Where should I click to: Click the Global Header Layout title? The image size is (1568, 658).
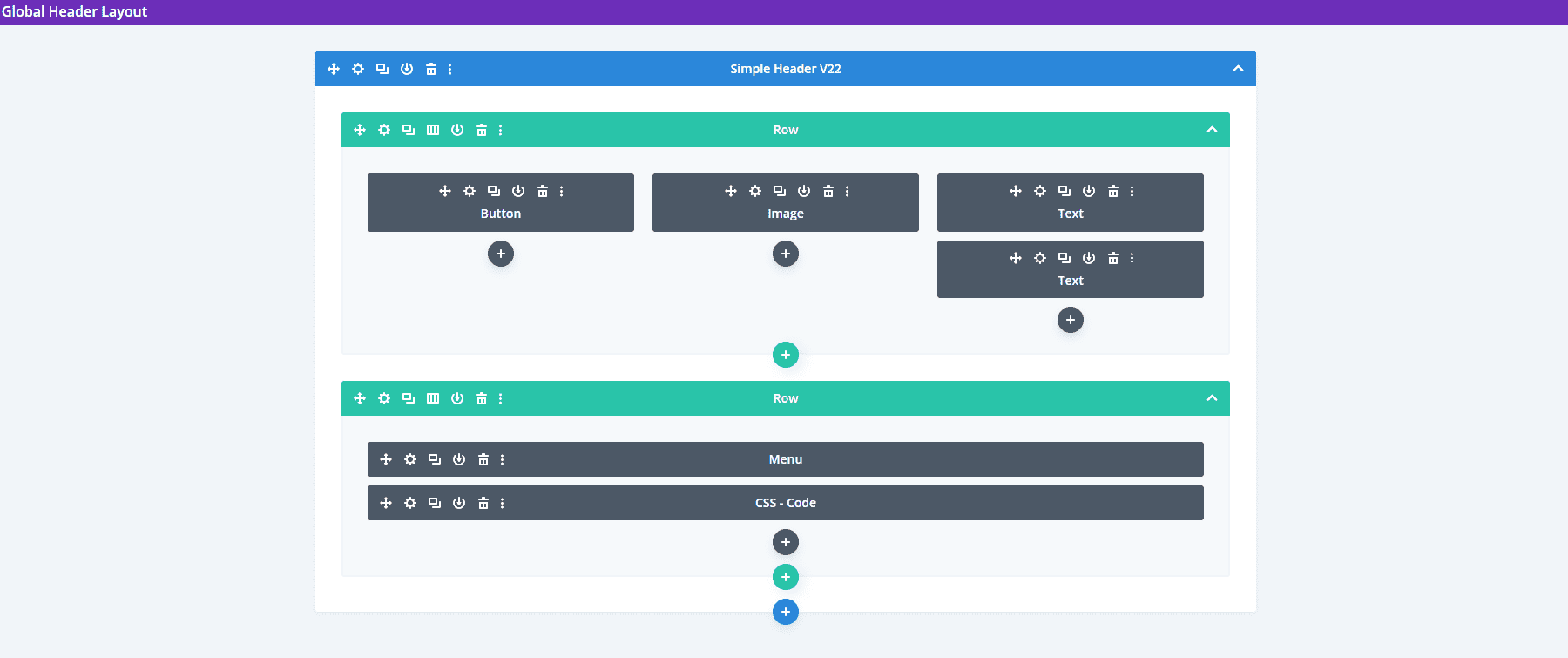tap(75, 12)
